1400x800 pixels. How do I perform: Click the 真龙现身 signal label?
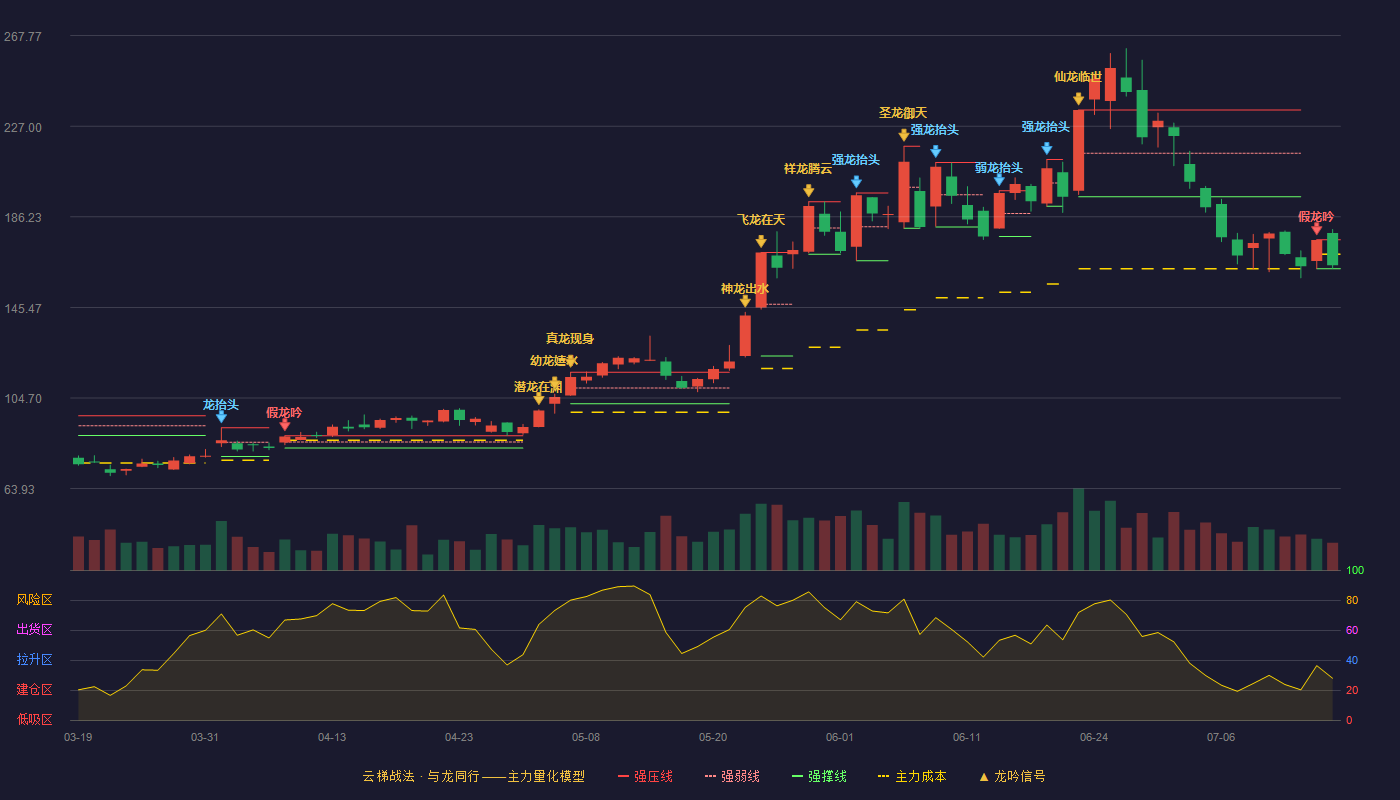570,339
